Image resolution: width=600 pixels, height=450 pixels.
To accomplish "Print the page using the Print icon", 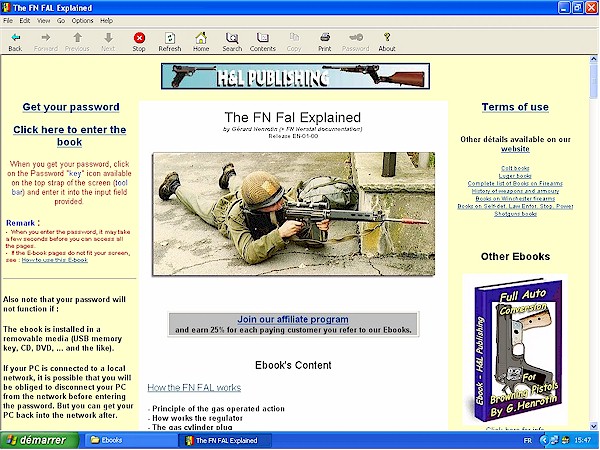I will click(325, 38).
